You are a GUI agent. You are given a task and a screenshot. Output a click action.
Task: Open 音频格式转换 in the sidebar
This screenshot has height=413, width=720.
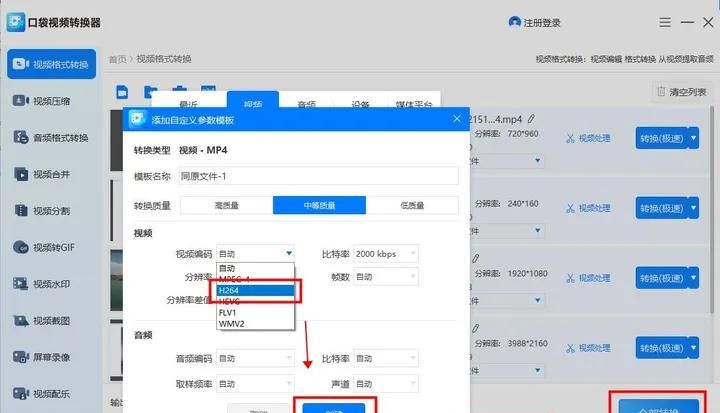coord(51,137)
